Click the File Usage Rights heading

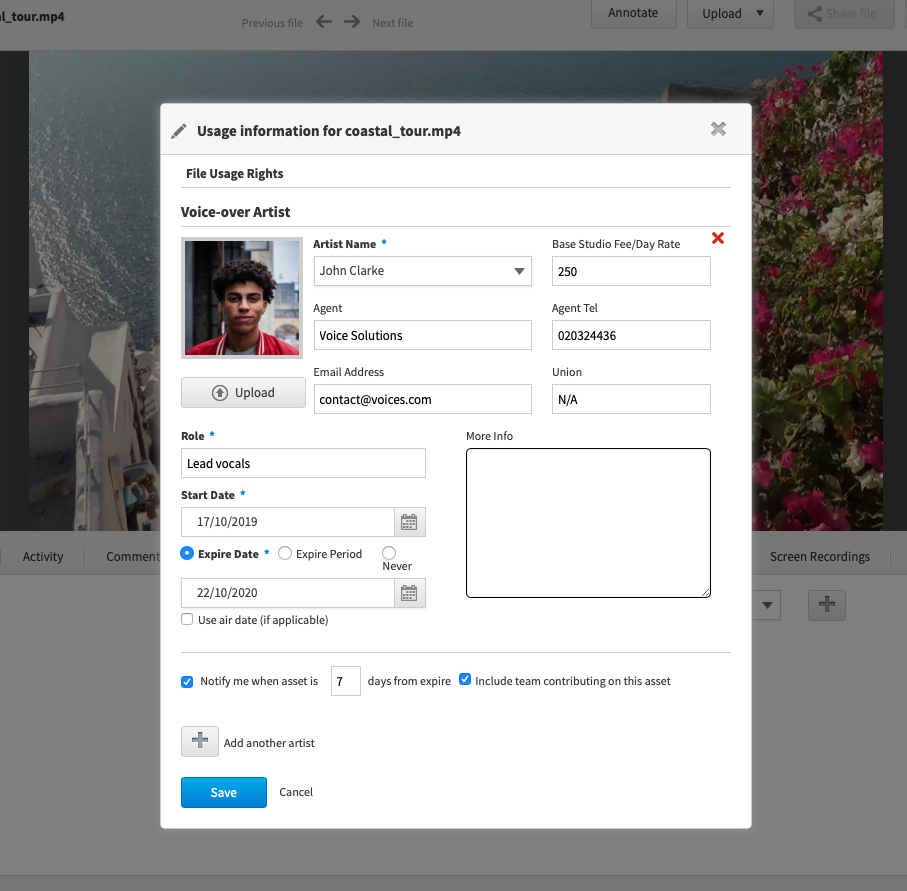coord(234,174)
